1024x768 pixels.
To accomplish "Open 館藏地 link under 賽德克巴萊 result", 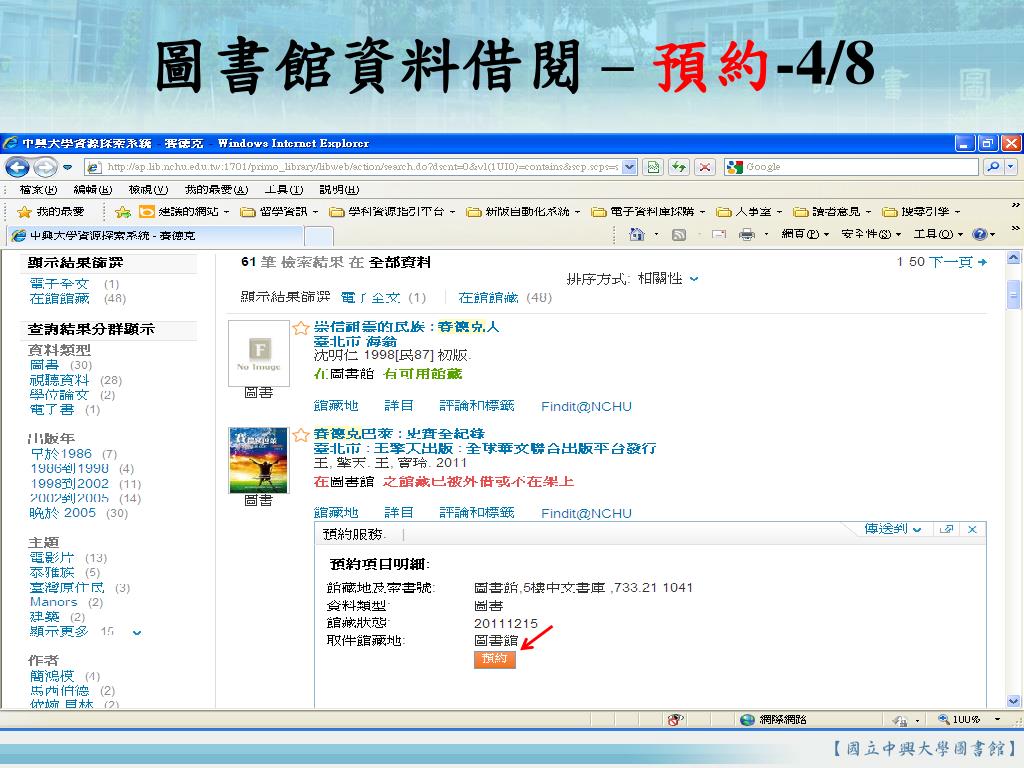I will 336,513.
